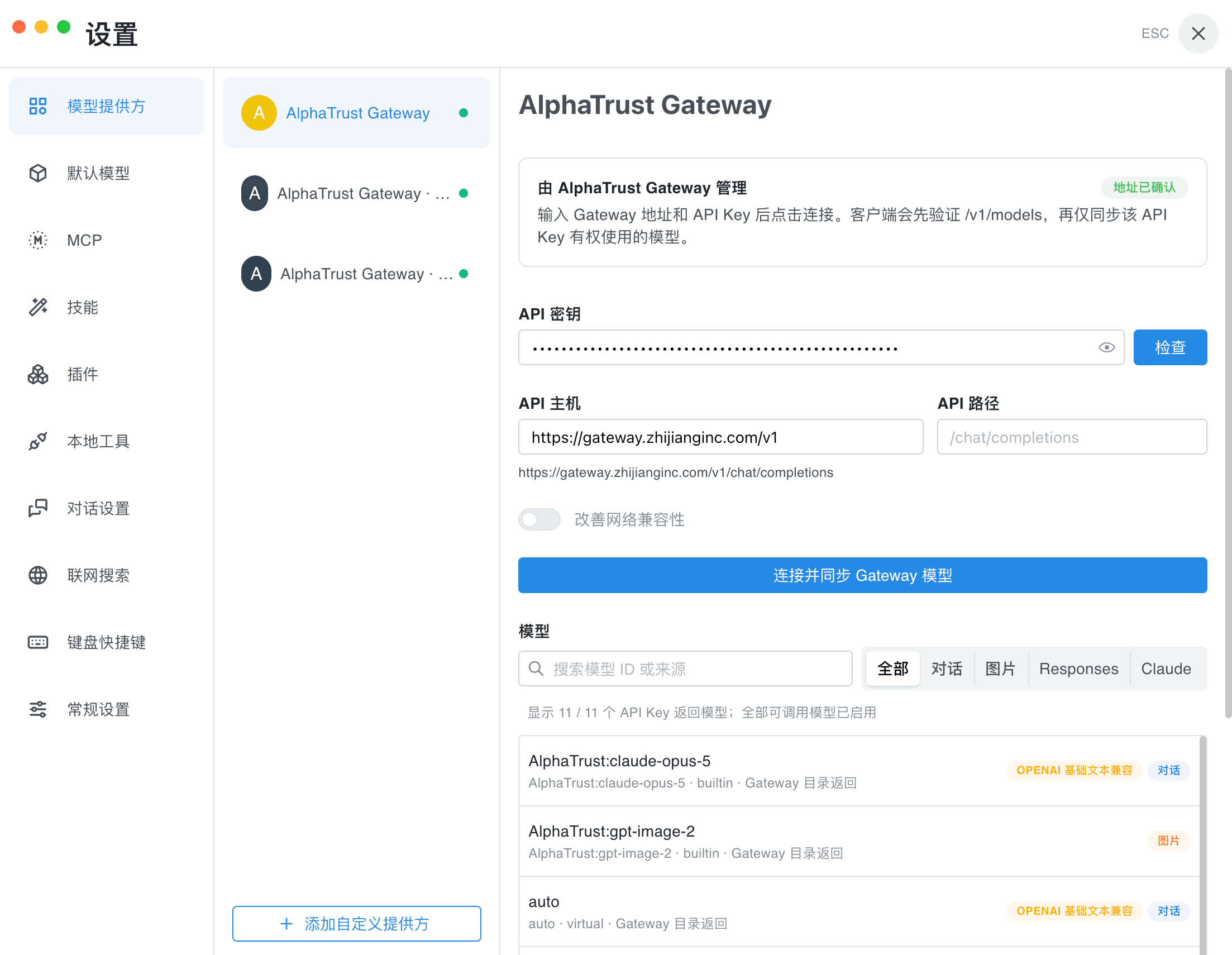1232x955 pixels.
Task: Click the 显示 11 / 11 model count text
Action: [701, 713]
